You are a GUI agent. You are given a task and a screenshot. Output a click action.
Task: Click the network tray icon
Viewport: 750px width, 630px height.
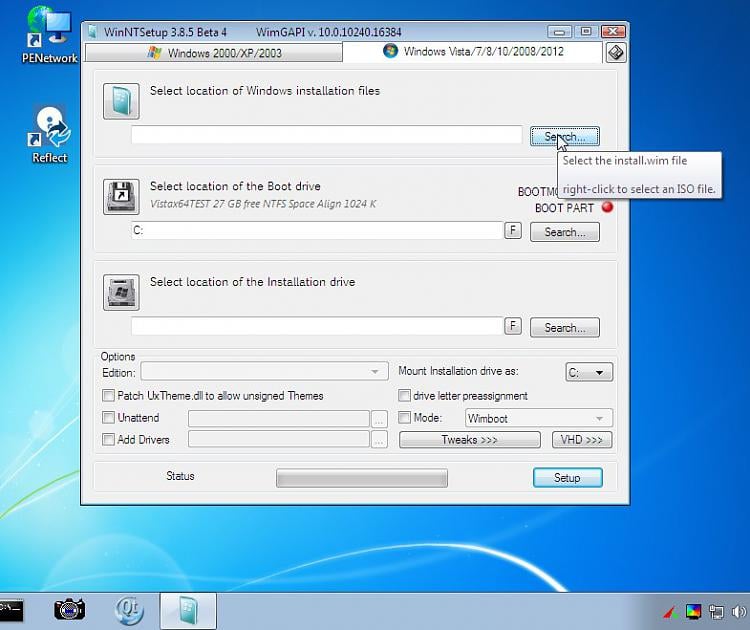pyautogui.click(x=716, y=612)
